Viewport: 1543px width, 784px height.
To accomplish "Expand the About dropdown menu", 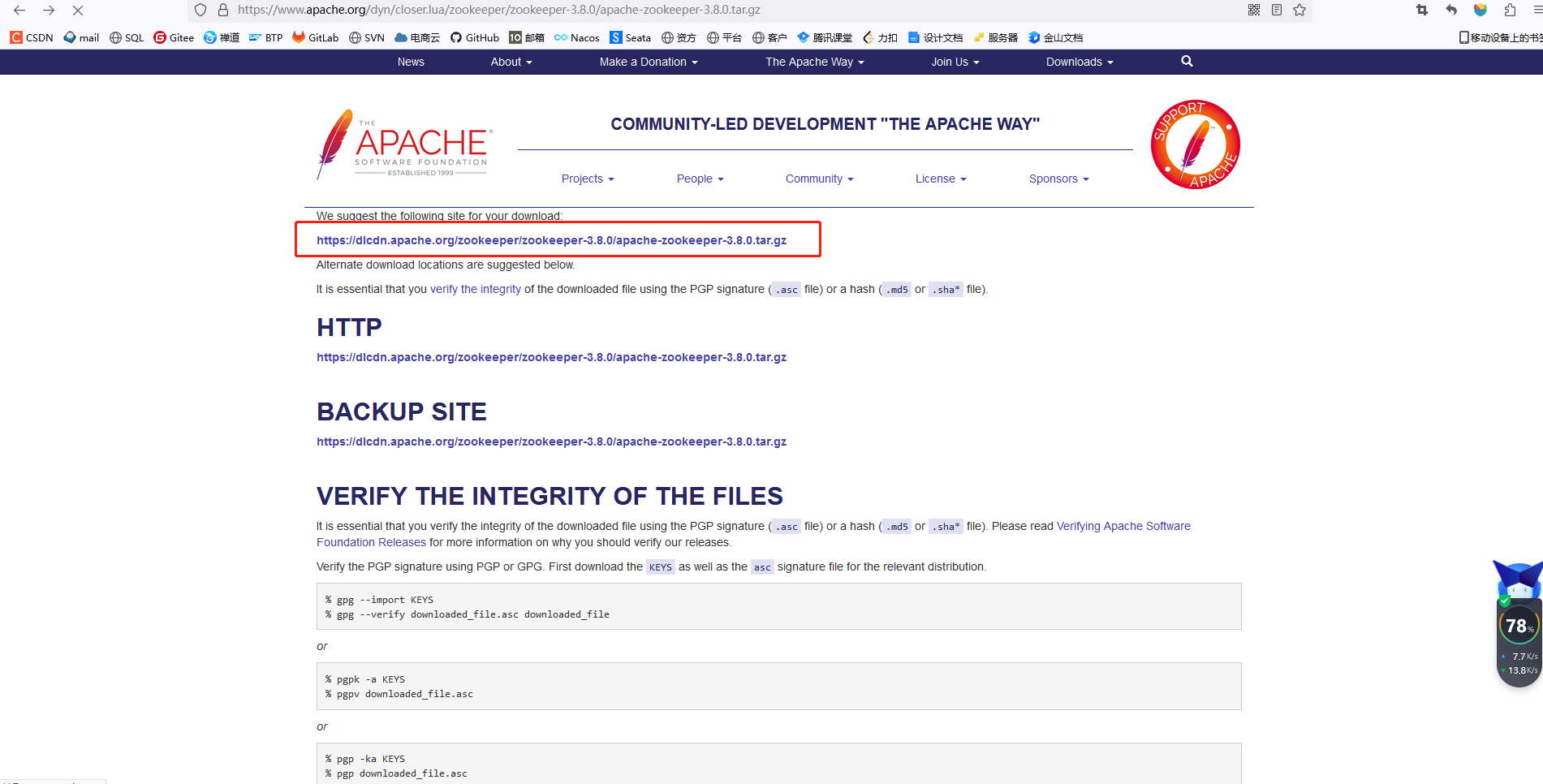I will tap(511, 62).
